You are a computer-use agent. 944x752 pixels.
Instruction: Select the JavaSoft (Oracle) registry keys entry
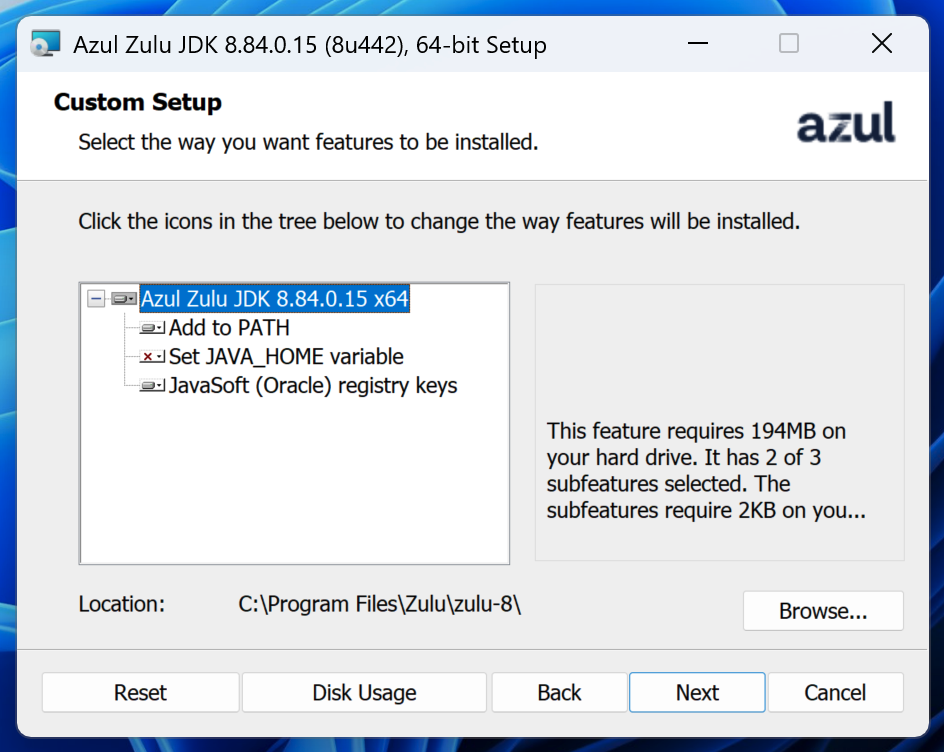click(314, 385)
